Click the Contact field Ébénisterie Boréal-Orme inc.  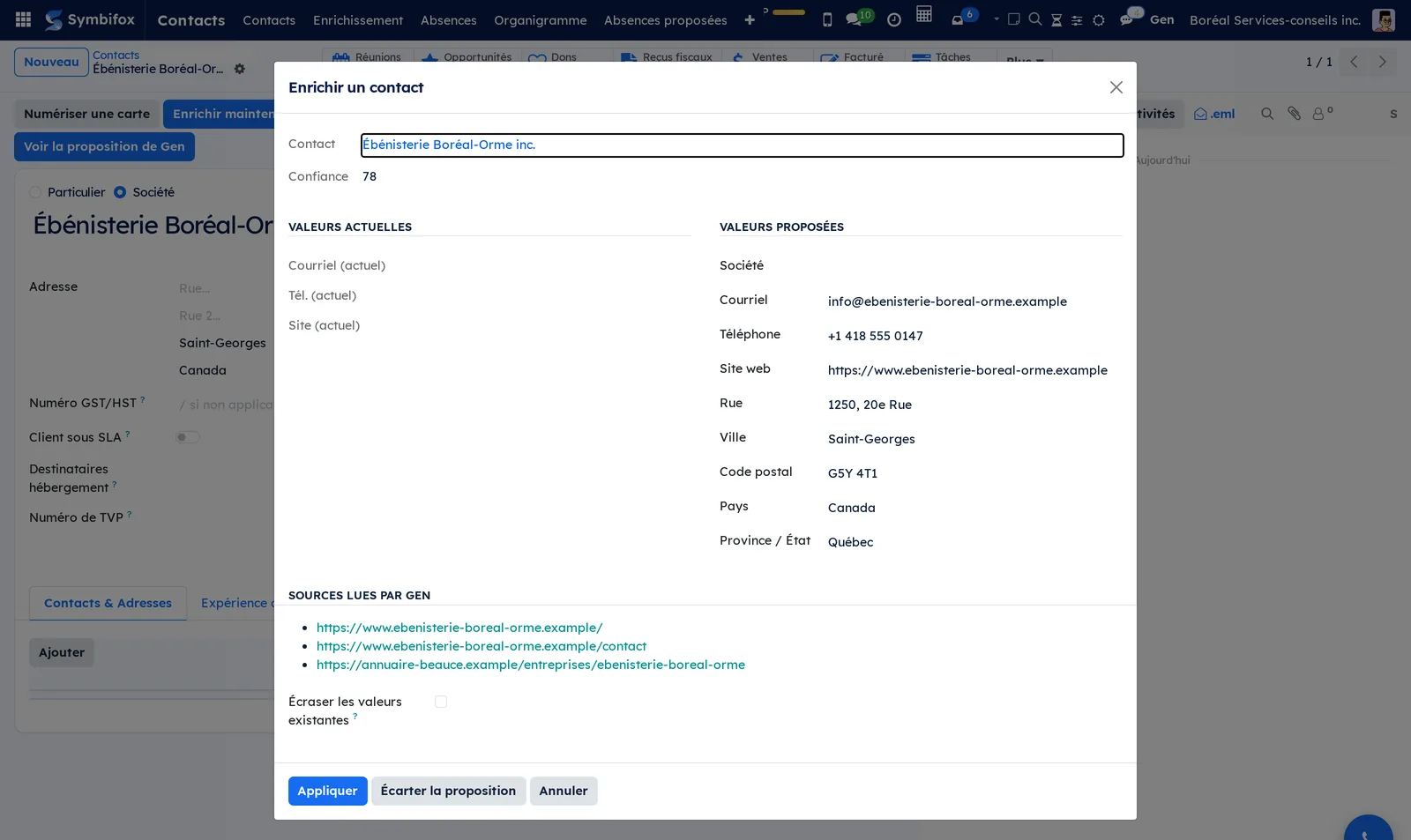742,145
